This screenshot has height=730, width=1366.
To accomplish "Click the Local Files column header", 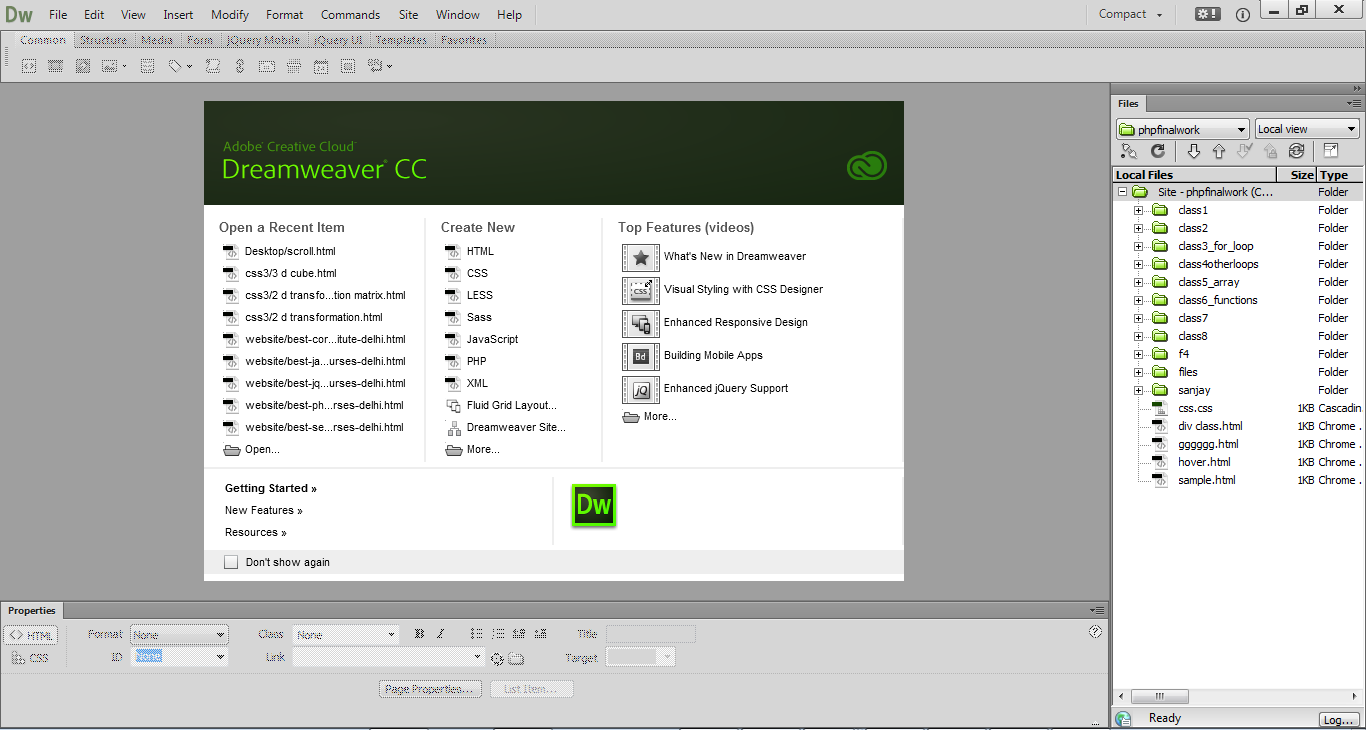I will pyautogui.click(x=1194, y=175).
